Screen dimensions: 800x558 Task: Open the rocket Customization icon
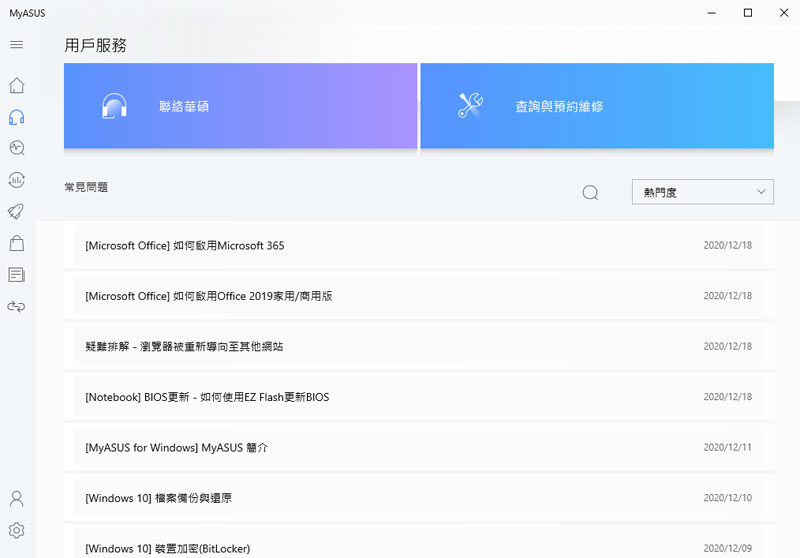tap(16, 211)
